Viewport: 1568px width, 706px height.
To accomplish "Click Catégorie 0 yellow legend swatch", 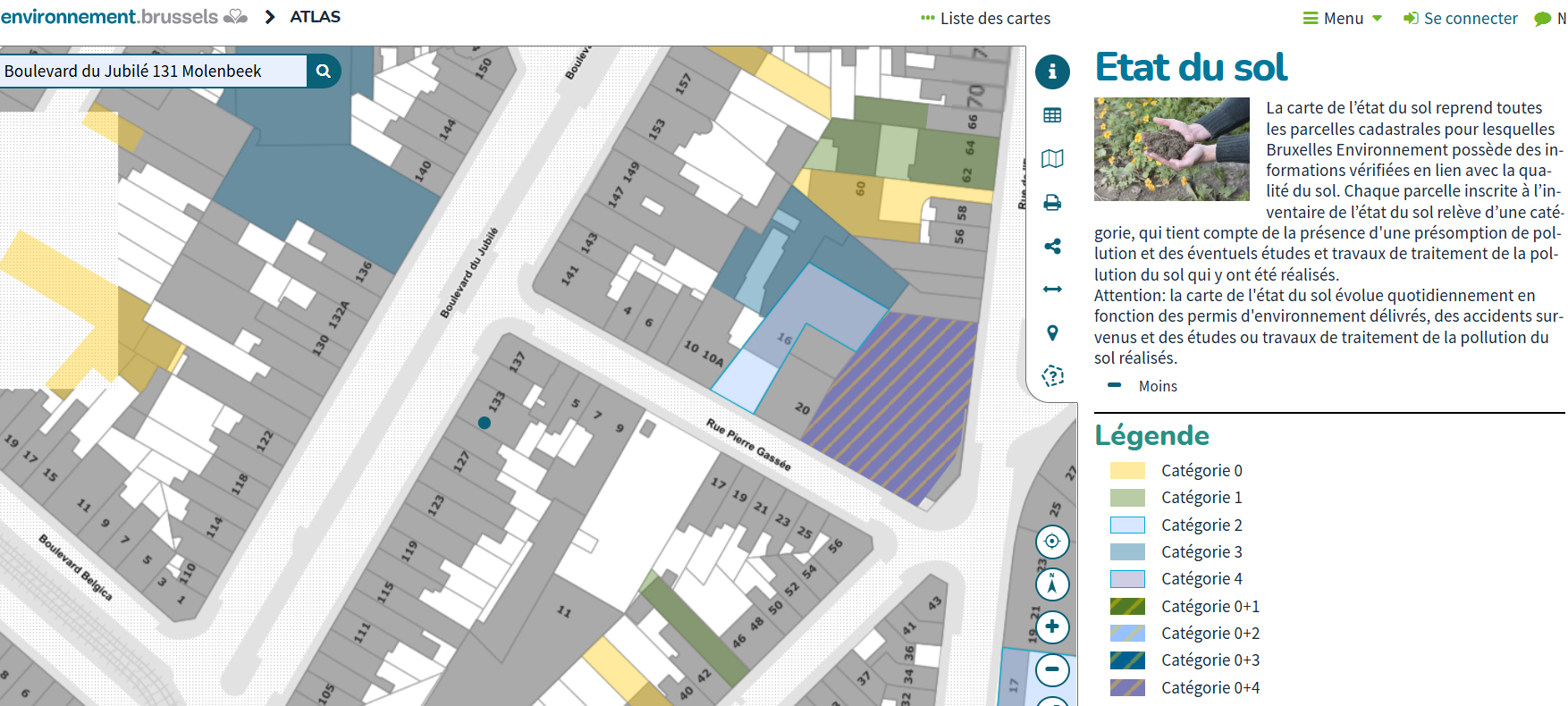I will (x=1127, y=471).
